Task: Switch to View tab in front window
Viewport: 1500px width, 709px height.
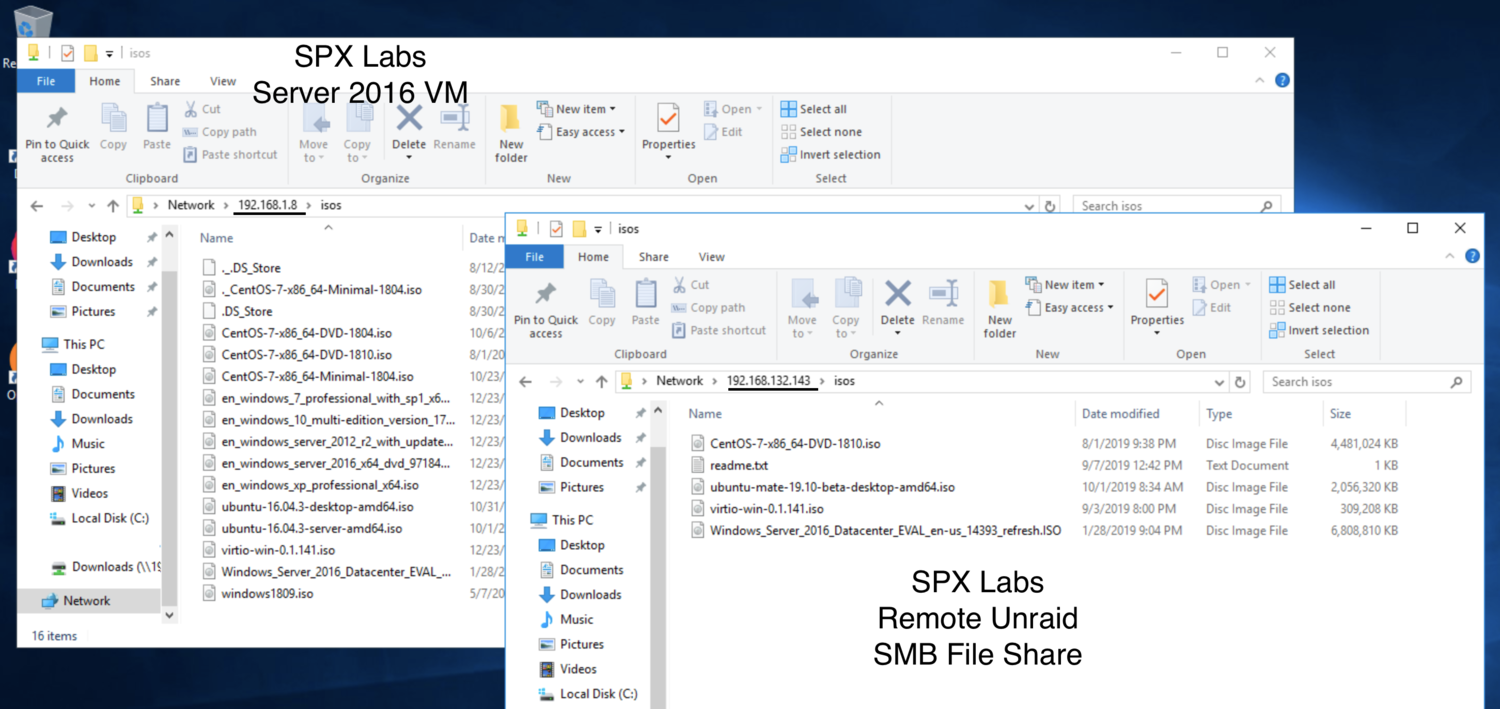Action: tap(711, 257)
